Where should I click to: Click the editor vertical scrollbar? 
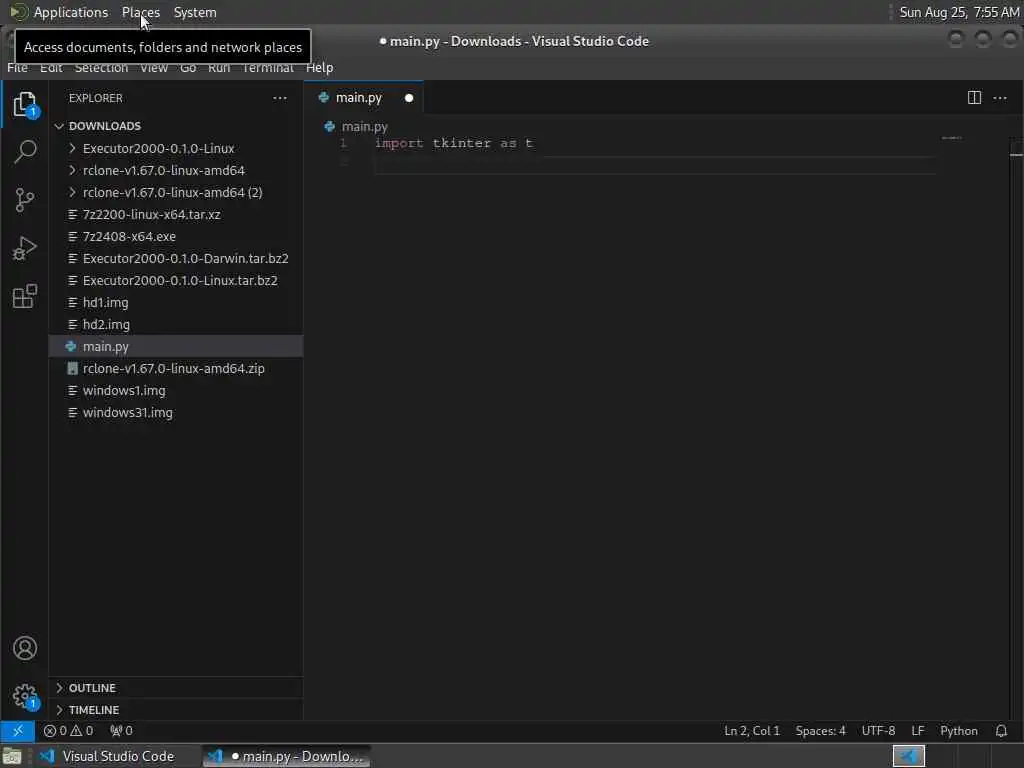coord(1016,428)
